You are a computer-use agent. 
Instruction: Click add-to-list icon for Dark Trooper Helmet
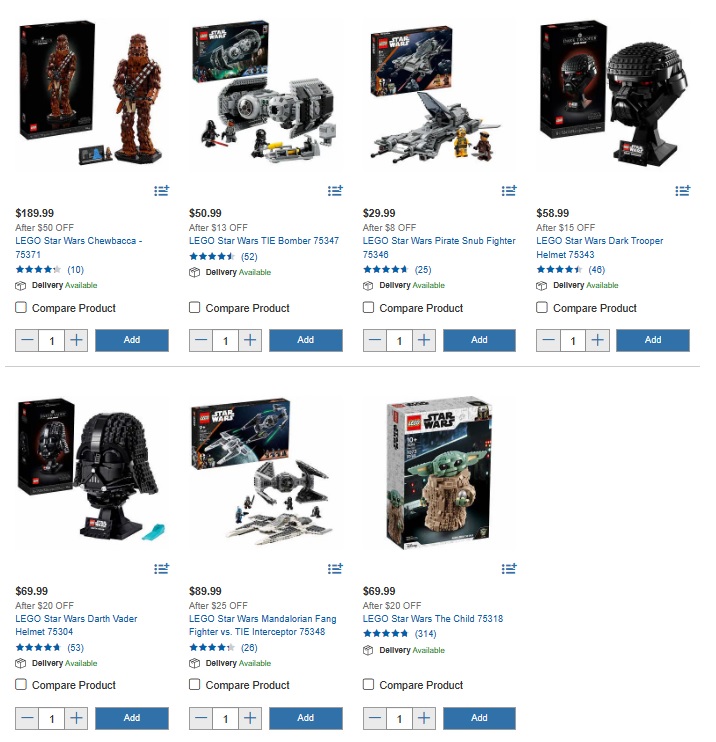click(682, 191)
